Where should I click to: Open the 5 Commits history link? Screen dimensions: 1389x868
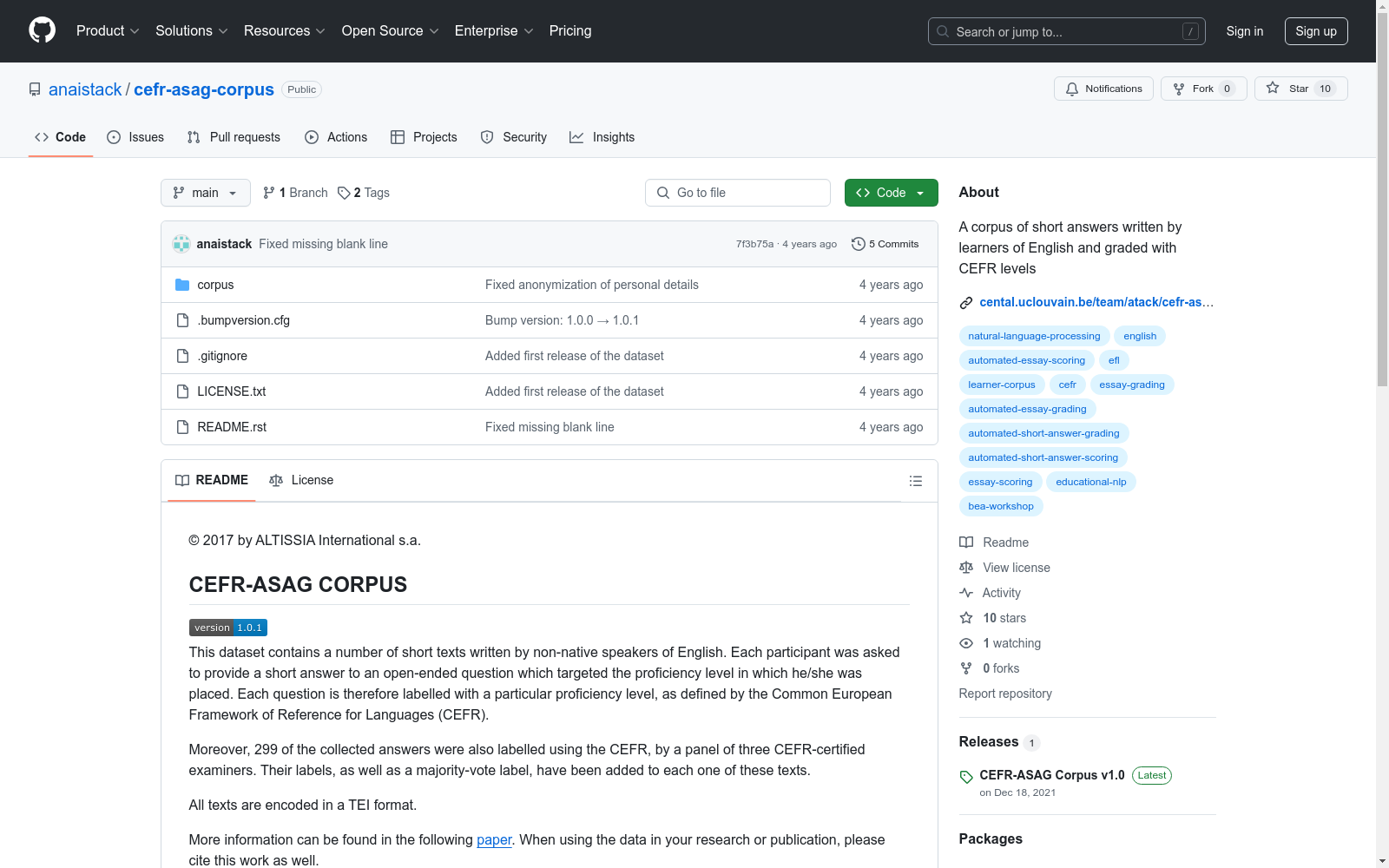click(885, 244)
